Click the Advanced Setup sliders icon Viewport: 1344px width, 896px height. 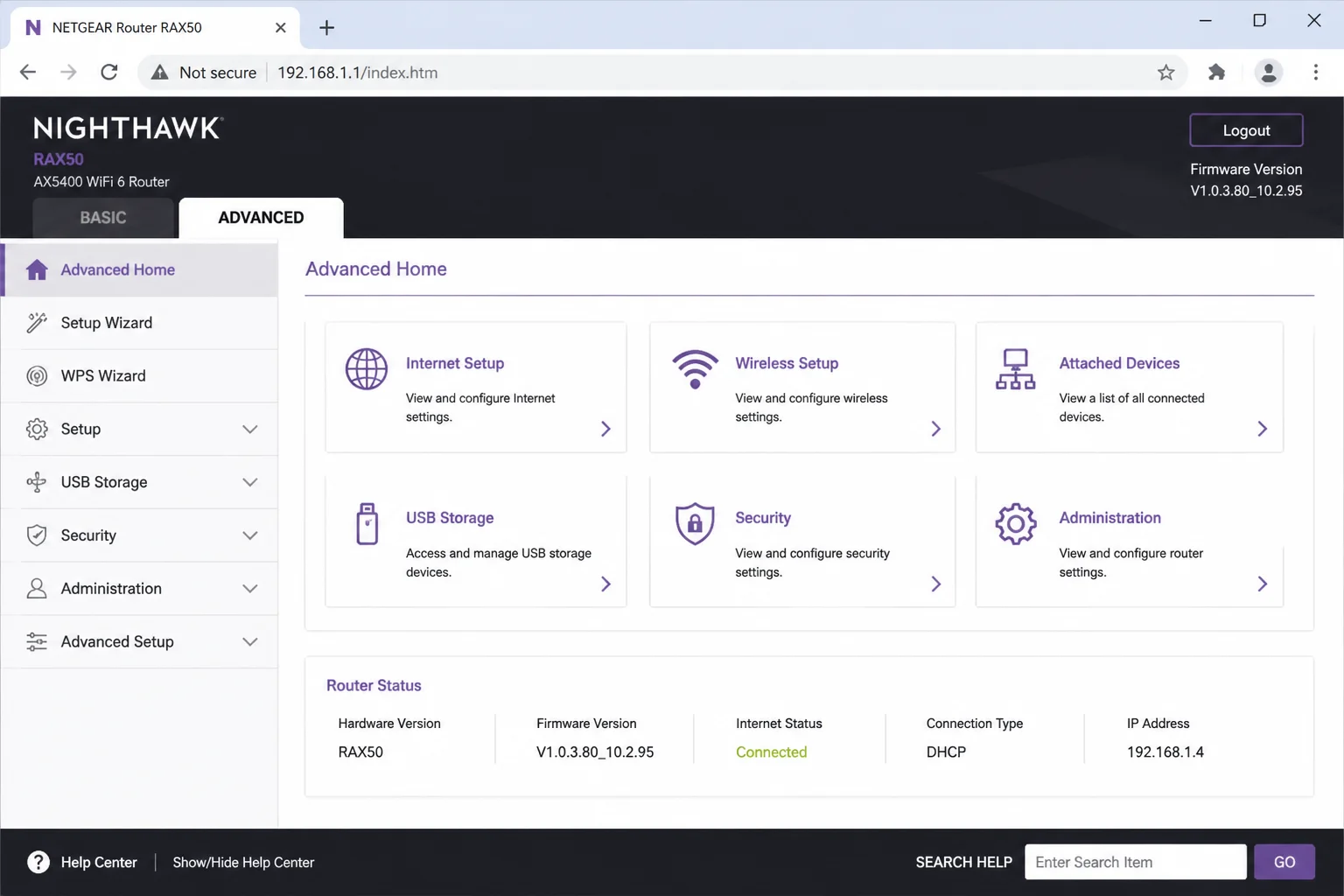(x=37, y=641)
